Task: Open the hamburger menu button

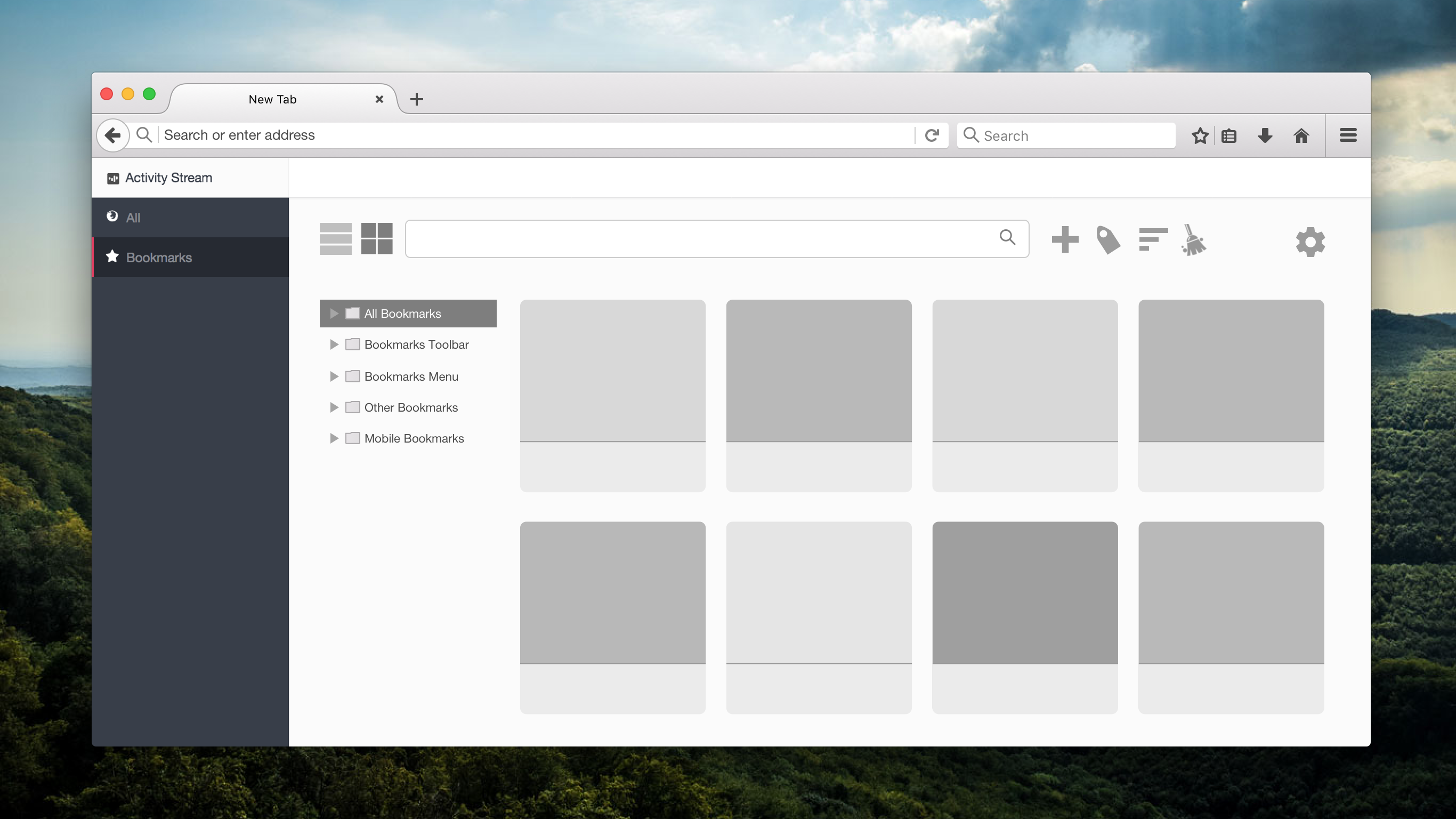Action: tap(1348, 136)
